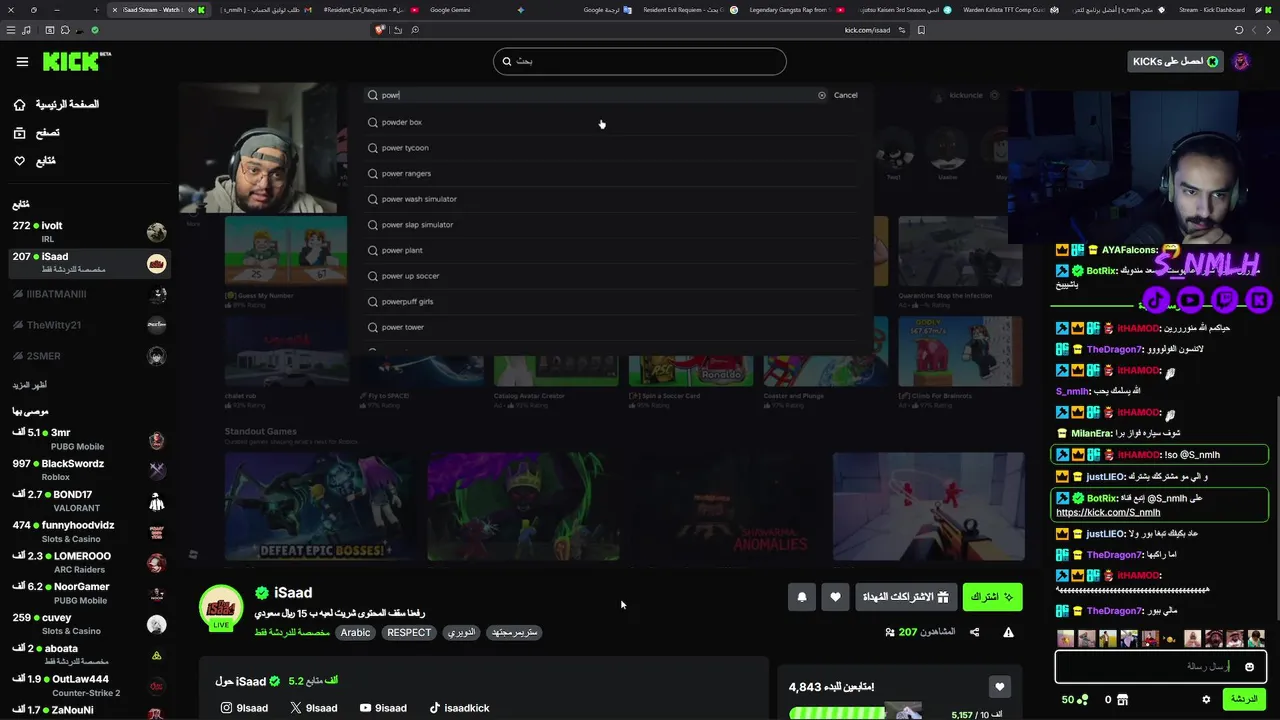
Task: Open chat settings gear icon
Action: [1206, 699]
